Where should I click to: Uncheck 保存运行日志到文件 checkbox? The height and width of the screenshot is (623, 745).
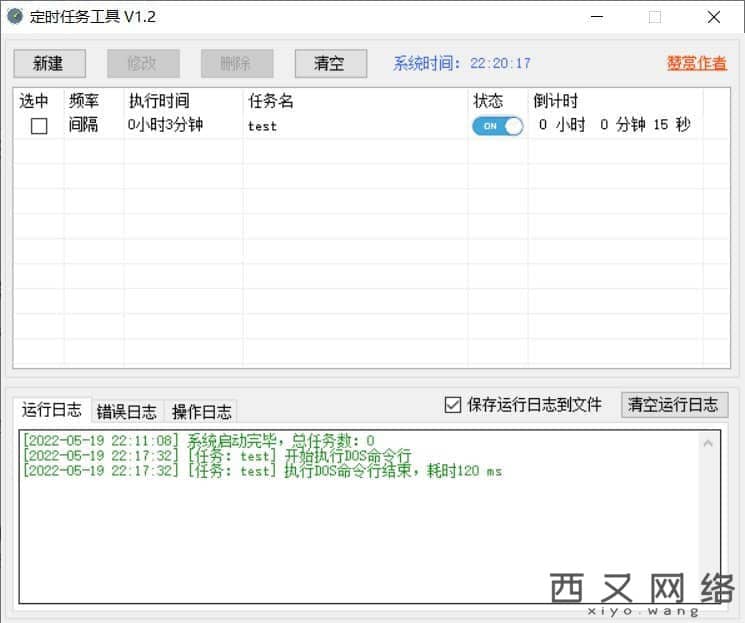tap(452, 404)
